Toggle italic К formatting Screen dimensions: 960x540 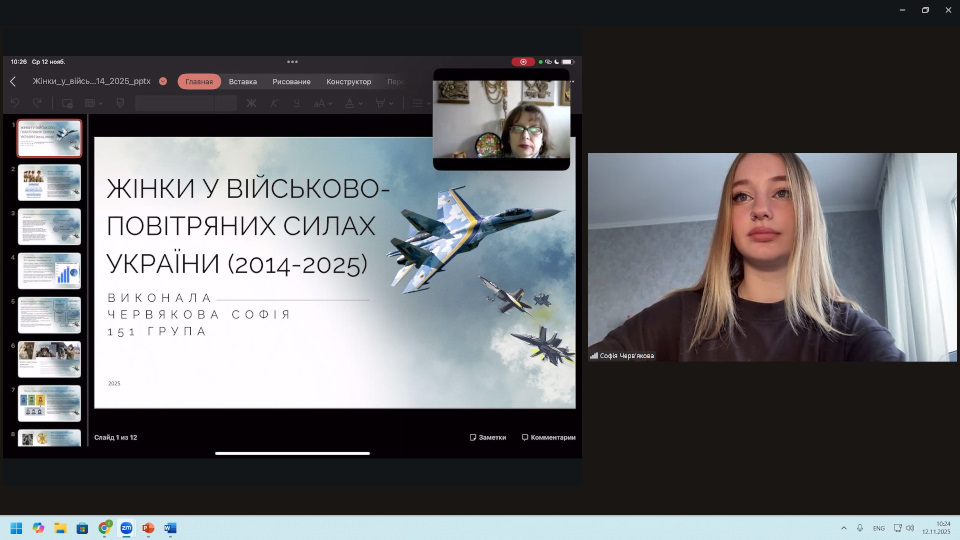click(275, 103)
